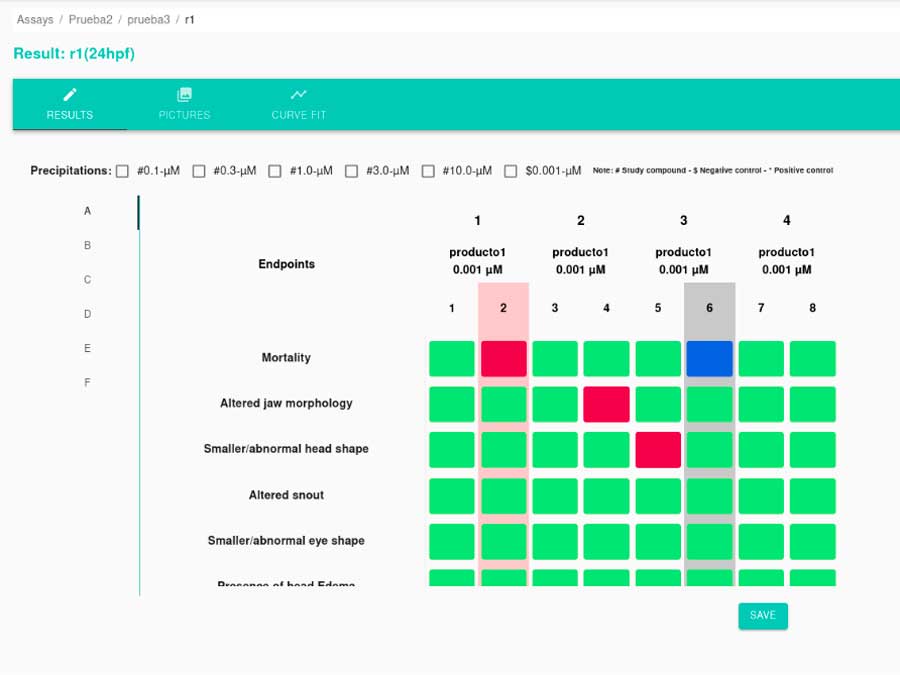This screenshot has width=900, height=675.
Task: Click well column header 6
Action: 709,308
